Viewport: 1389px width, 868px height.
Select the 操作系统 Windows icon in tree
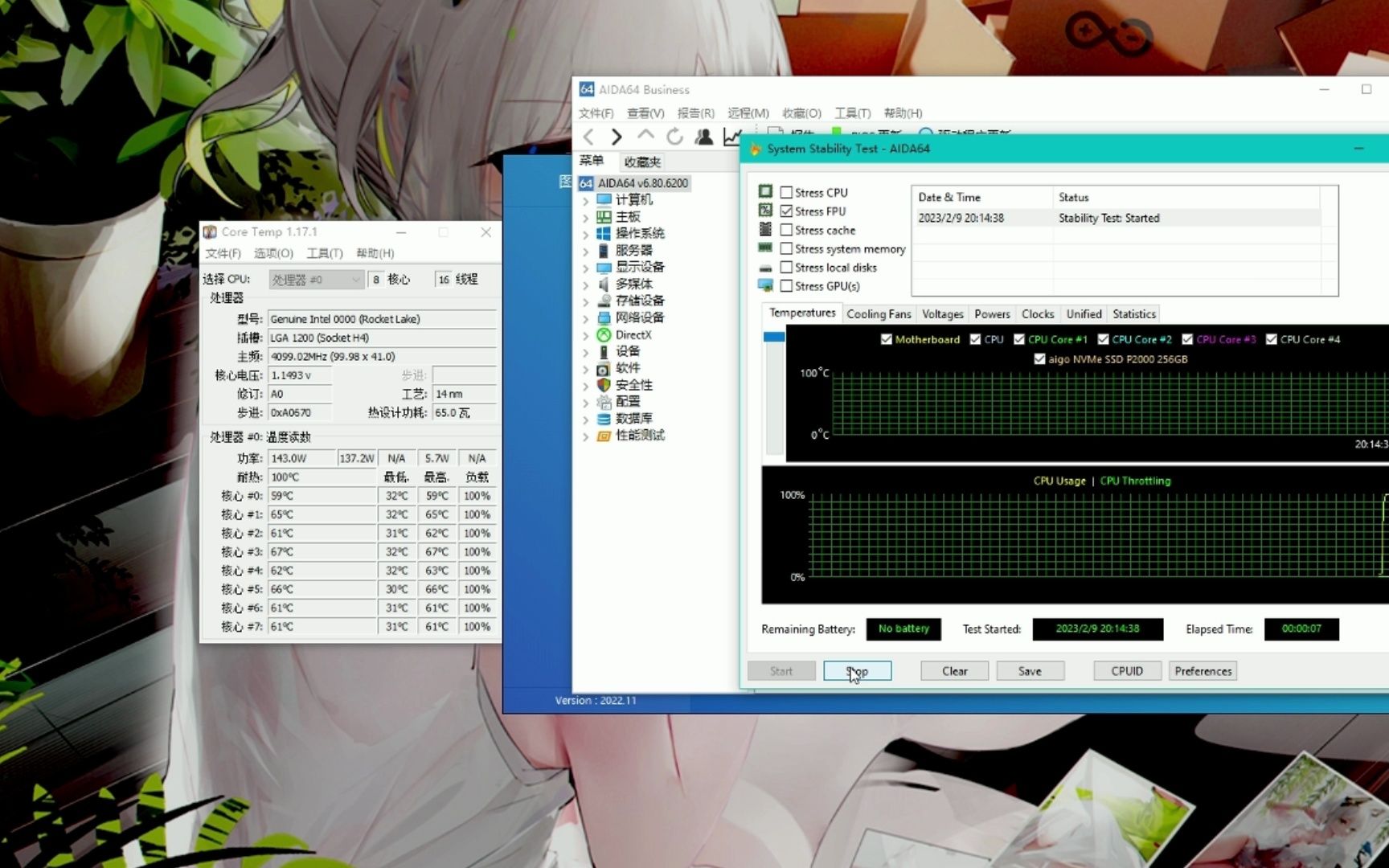point(604,233)
